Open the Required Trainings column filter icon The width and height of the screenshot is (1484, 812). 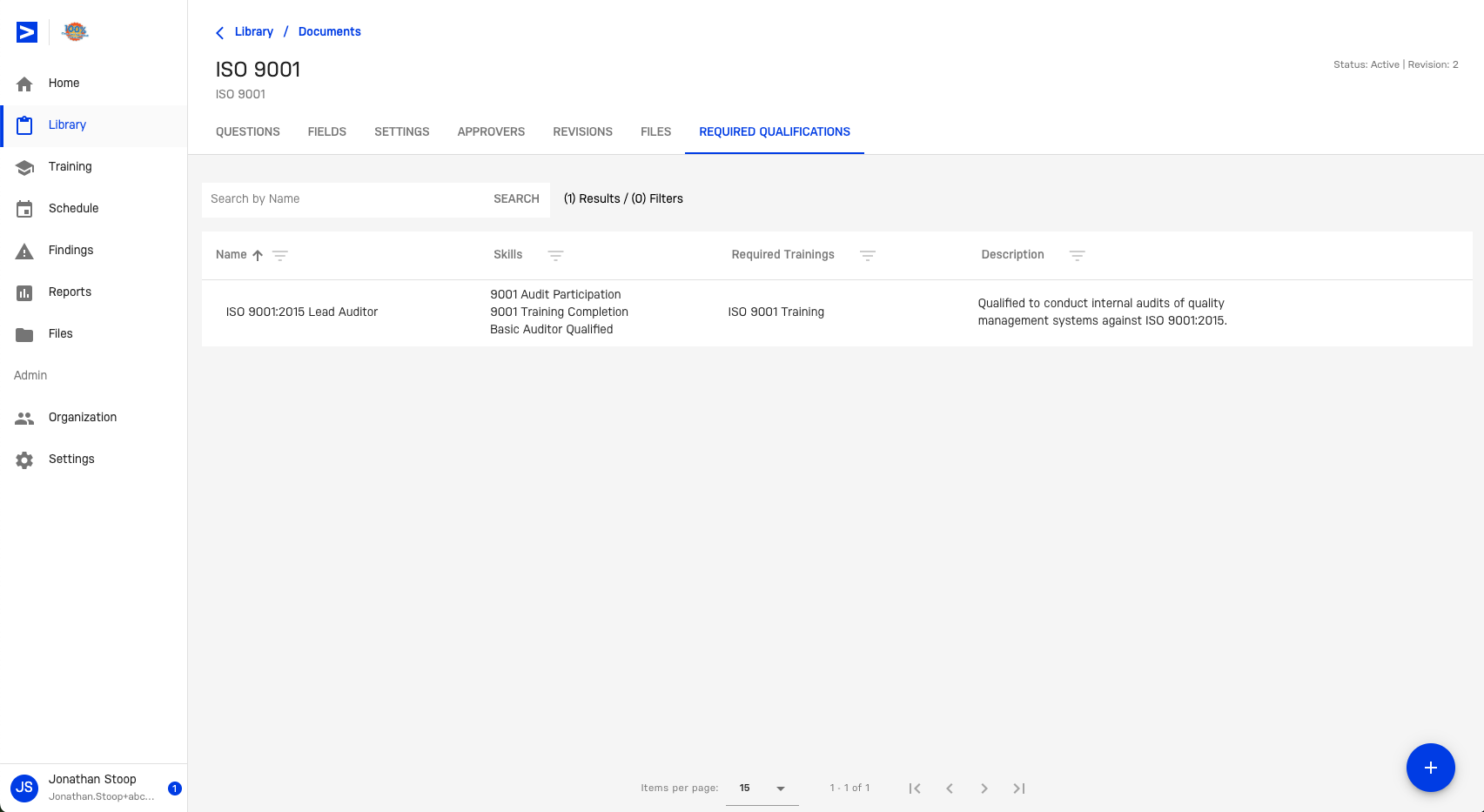(868, 255)
